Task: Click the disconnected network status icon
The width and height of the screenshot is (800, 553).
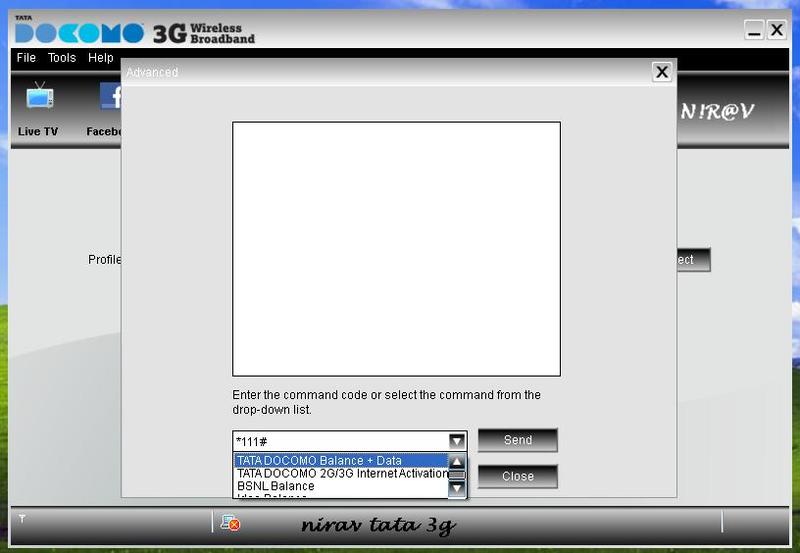Action: [x=230, y=523]
